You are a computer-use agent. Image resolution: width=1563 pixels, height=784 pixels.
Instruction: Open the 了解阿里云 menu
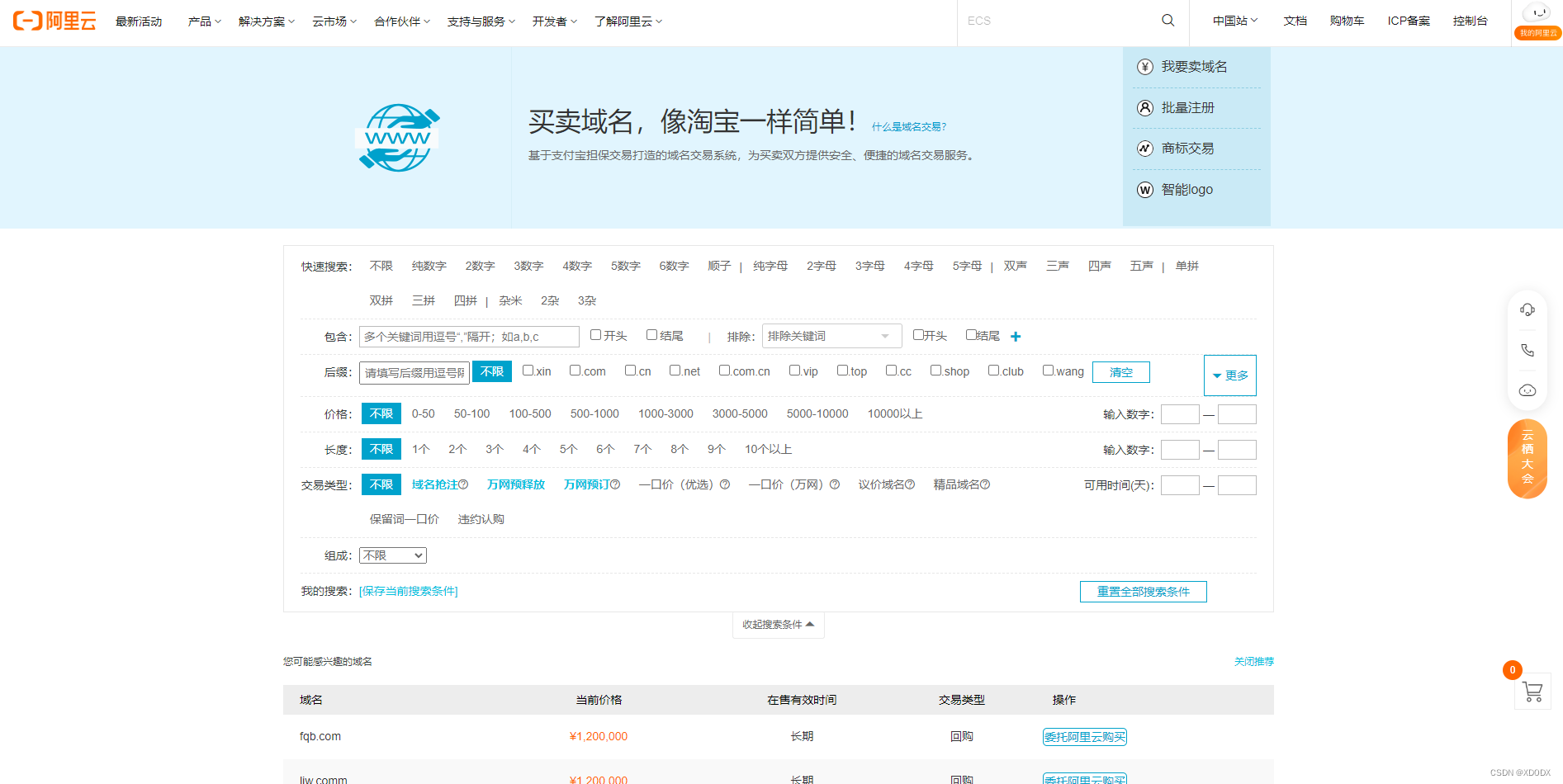(628, 21)
